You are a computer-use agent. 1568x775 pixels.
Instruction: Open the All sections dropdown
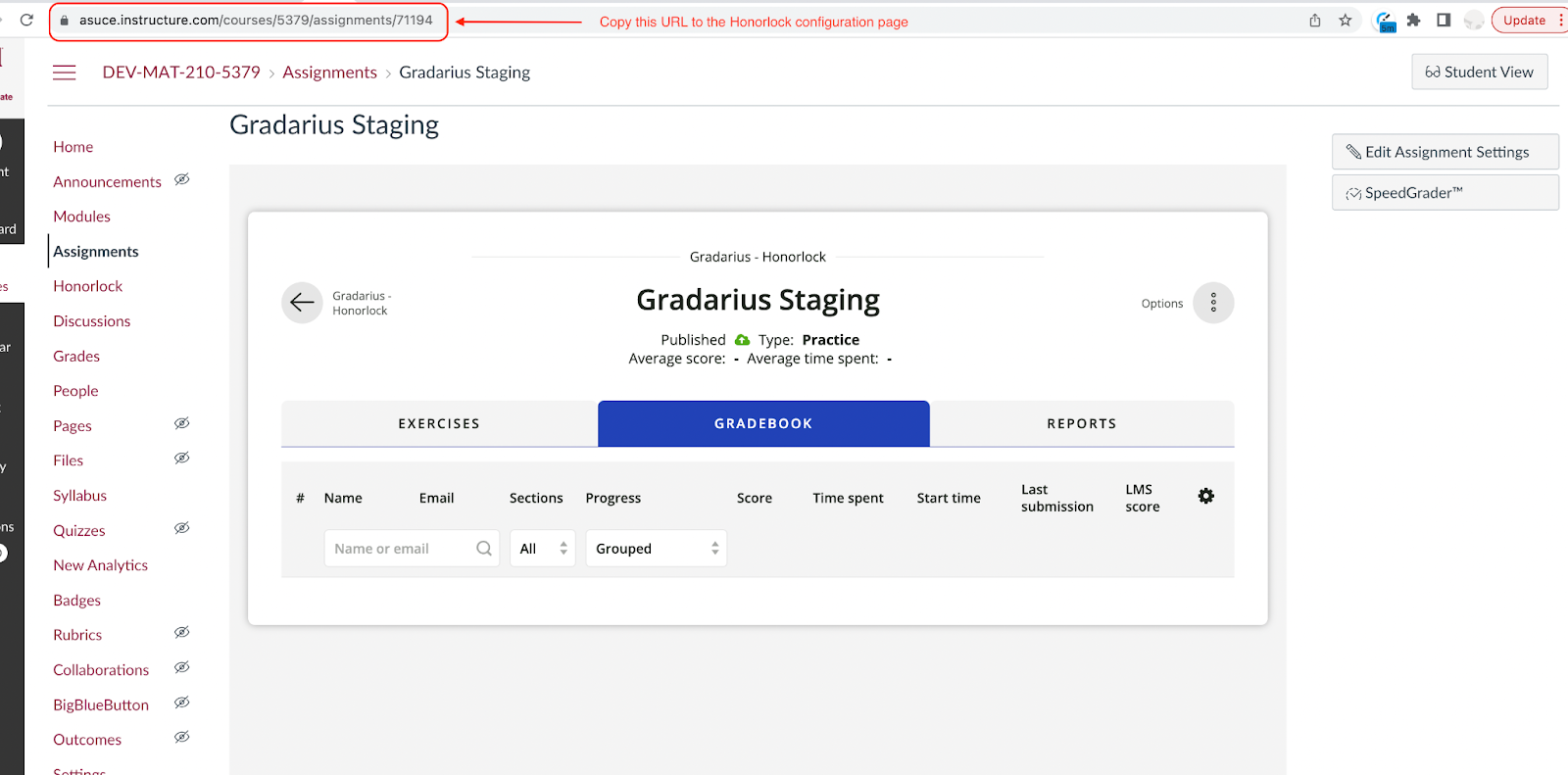pyautogui.click(x=542, y=549)
